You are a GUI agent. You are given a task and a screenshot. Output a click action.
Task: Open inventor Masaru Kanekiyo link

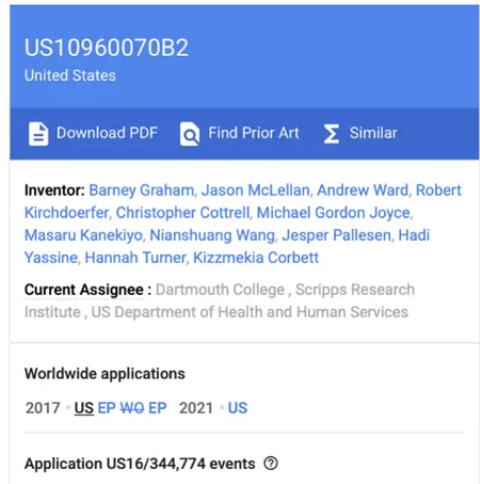[x=83, y=235]
